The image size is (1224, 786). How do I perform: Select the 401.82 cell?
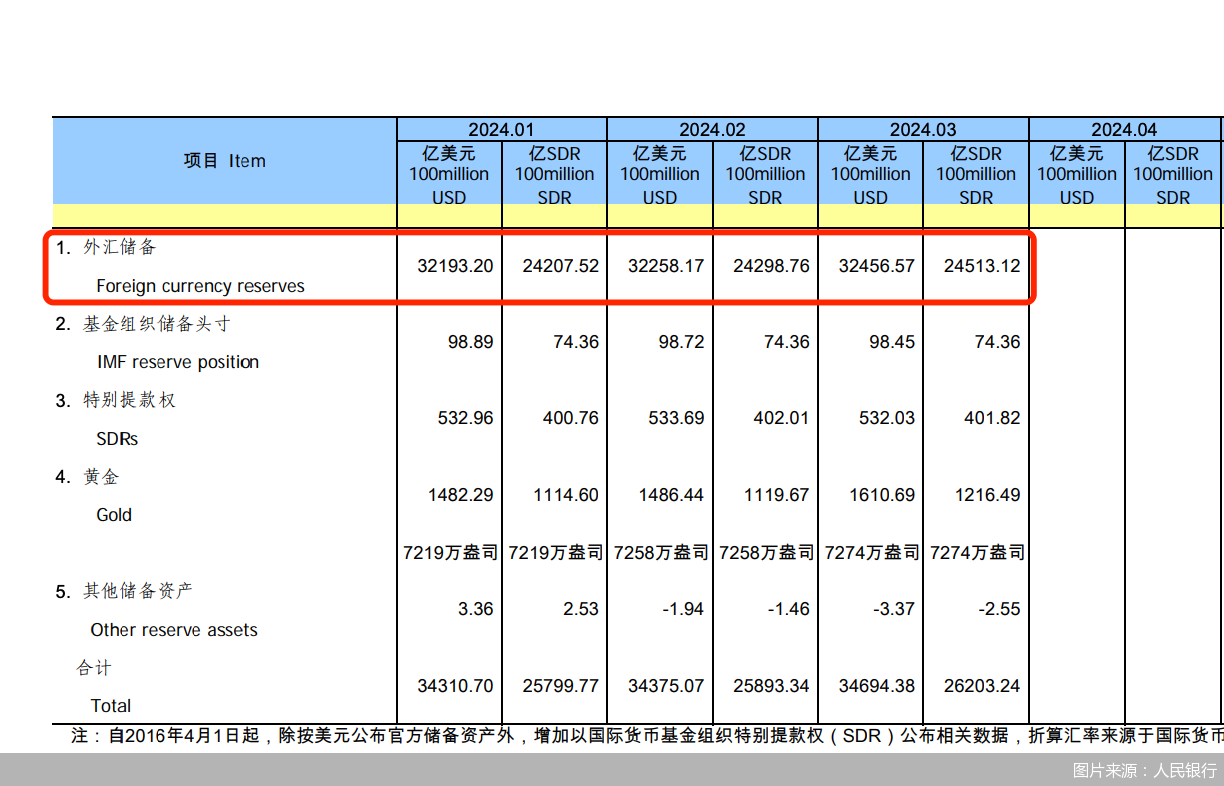(992, 418)
